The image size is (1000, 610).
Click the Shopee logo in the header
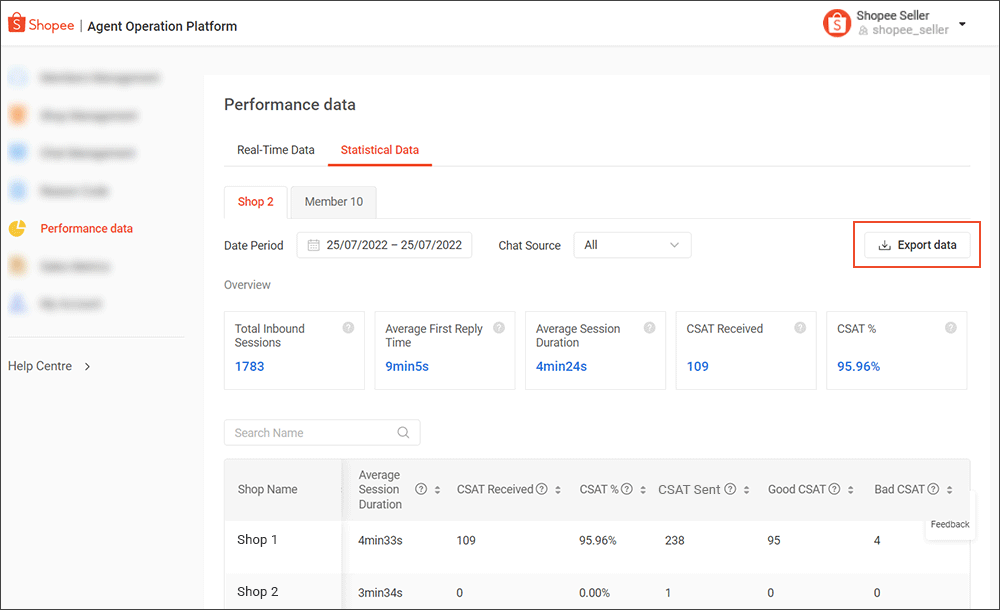[x=41, y=23]
